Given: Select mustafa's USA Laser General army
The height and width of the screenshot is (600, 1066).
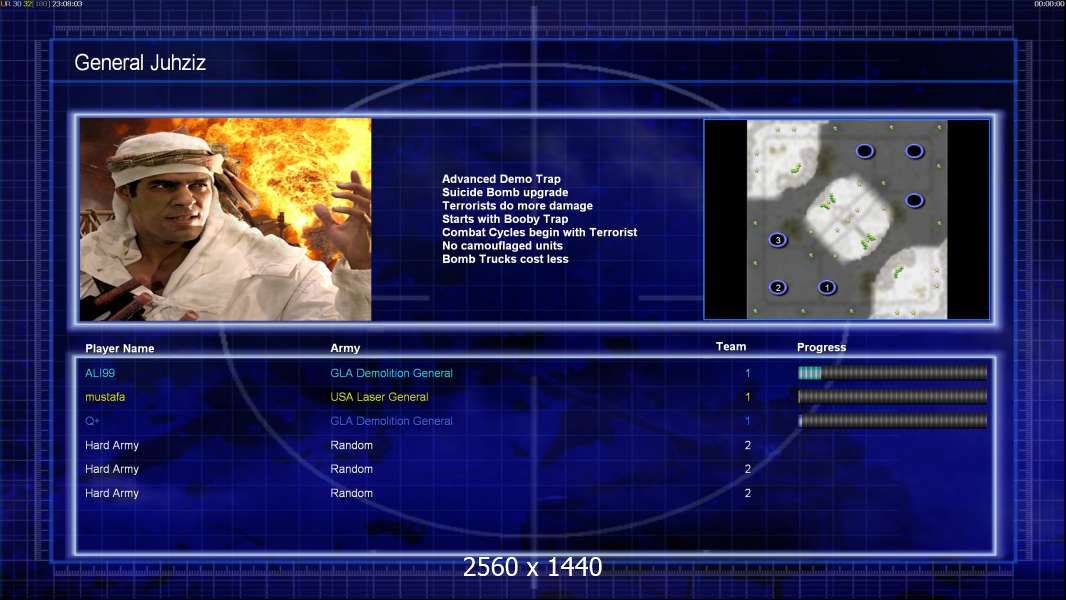Looking at the screenshot, I should 379,397.
